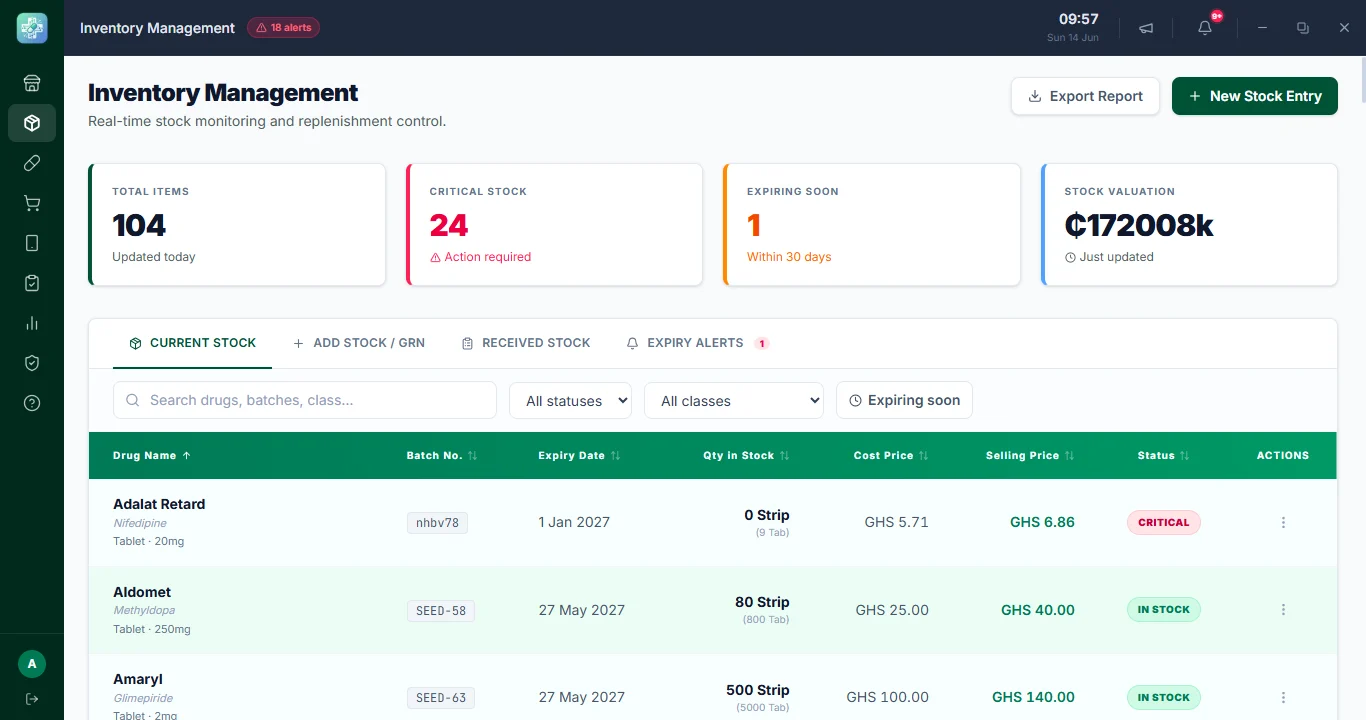This screenshot has height=720, width=1366.
Task: Click the pharmacy app logo
Action: coord(32,28)
